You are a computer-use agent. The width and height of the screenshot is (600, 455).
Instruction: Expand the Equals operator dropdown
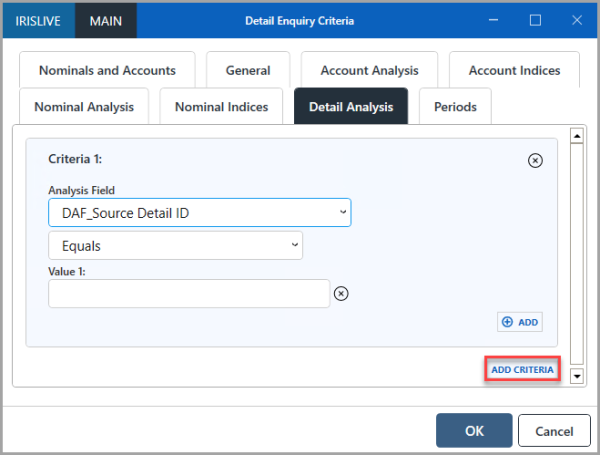click(x=175, y=245)
